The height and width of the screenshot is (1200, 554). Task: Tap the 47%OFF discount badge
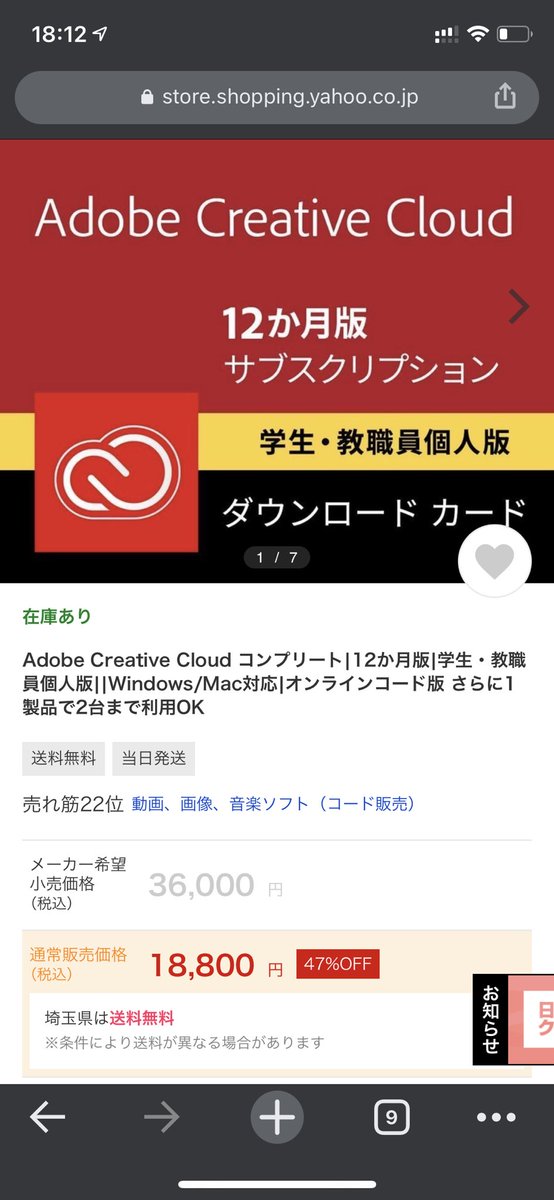click(338, 964)
